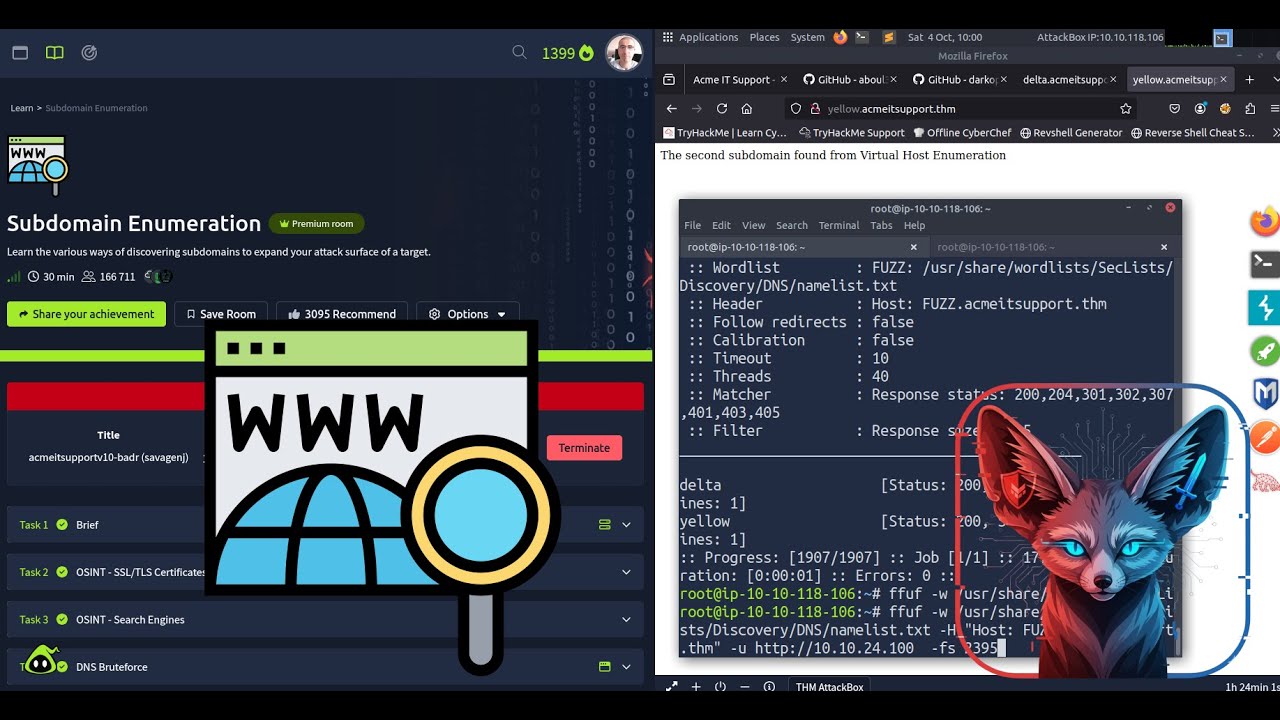Expand Task 2 OSINT SSL/TLS Certificates chevron
This screenshot has height=720, width=1280.
pyautogui.click(x=627, y=572)
